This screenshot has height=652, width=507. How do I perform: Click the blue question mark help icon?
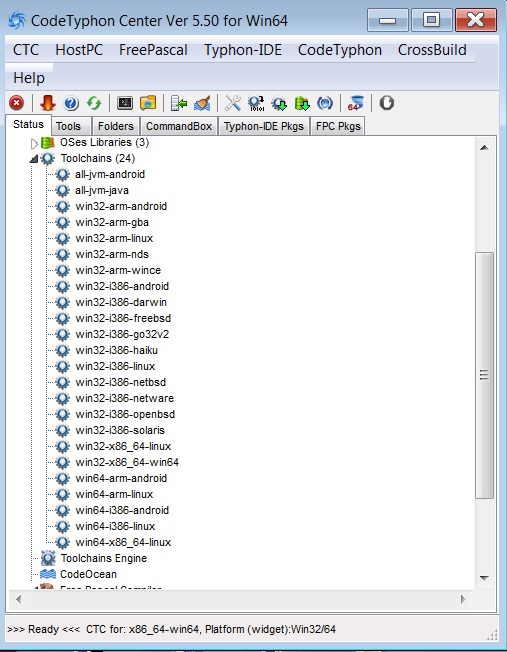71,103
